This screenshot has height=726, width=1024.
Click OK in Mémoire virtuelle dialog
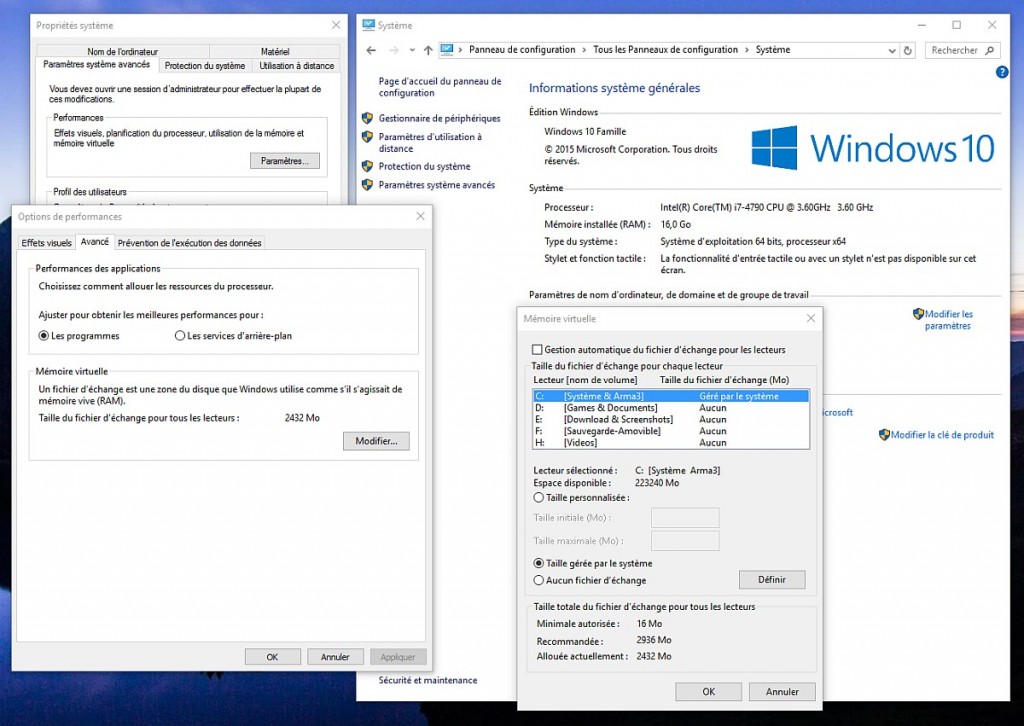(x=709, y=691)
